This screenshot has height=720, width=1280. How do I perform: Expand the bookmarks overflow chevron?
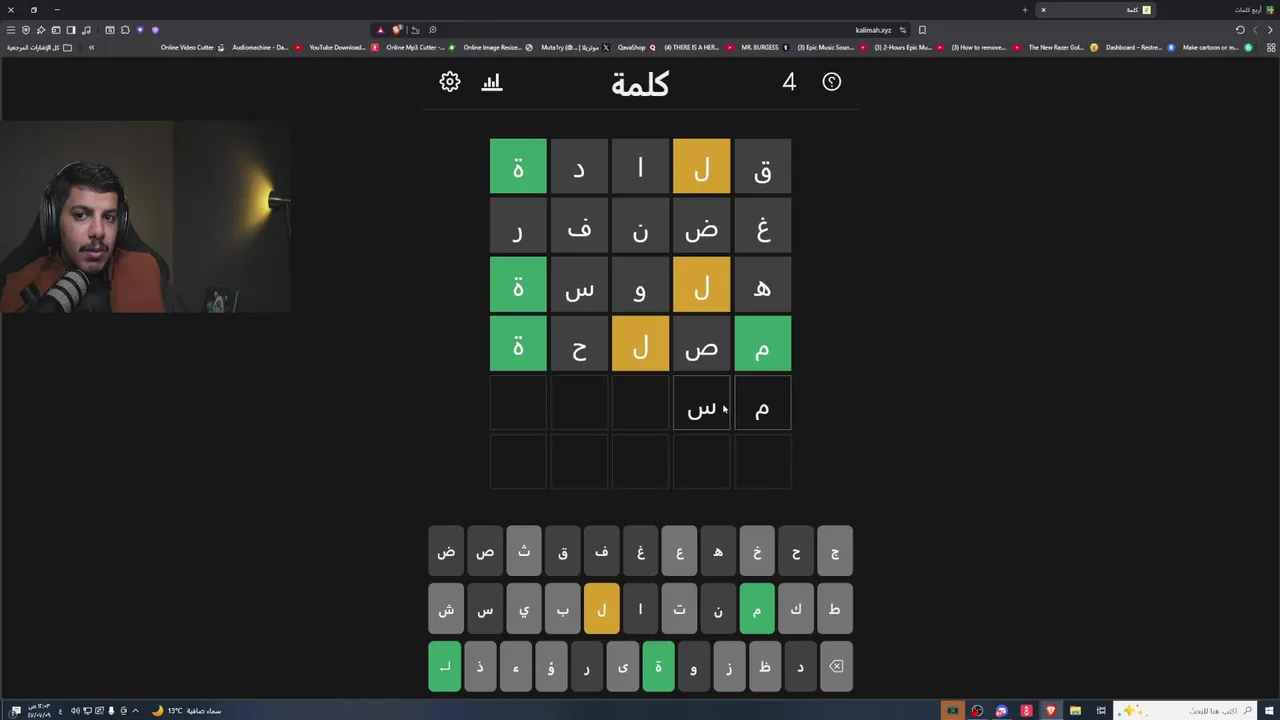point(91,47)
